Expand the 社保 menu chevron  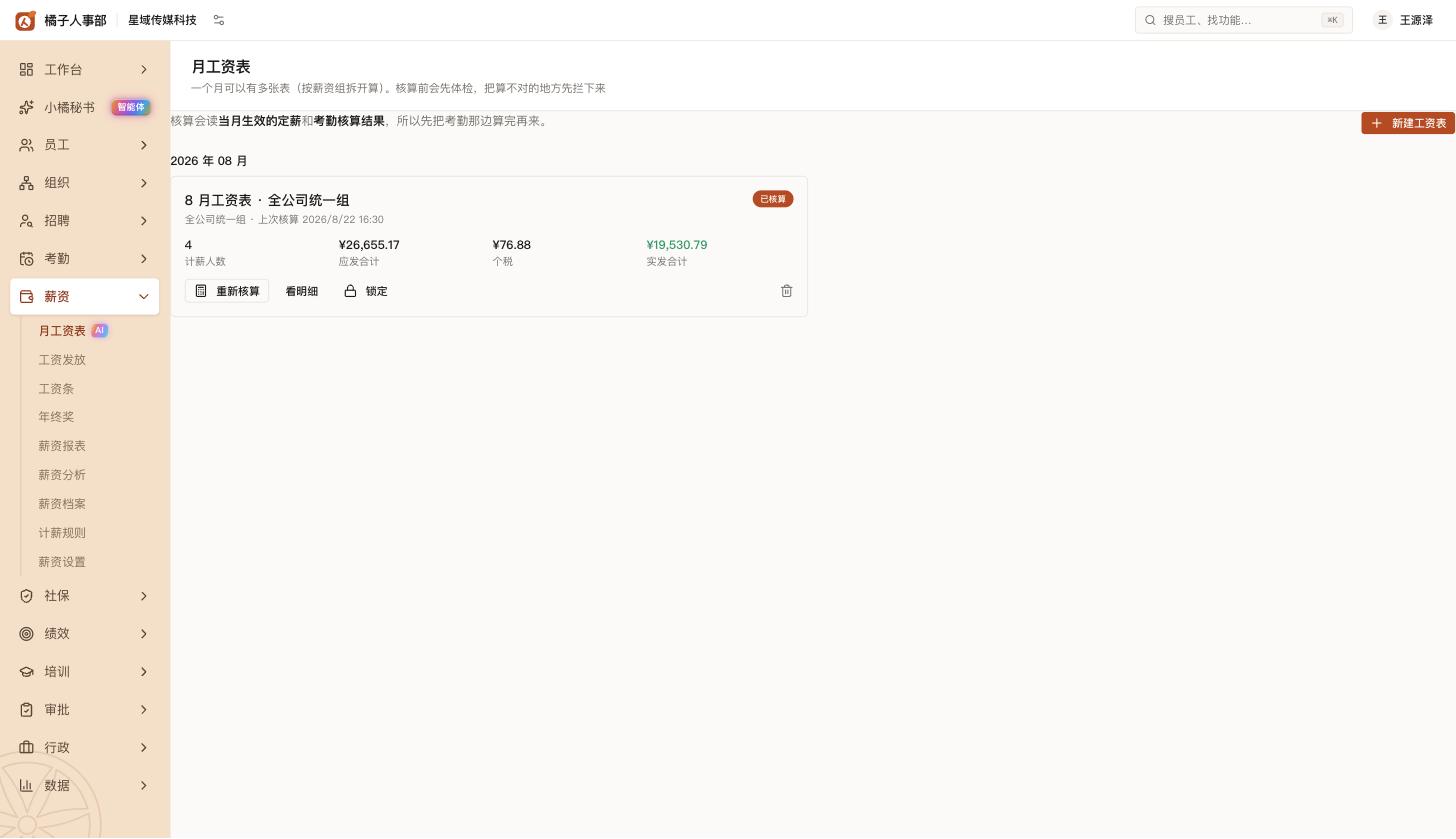(x=143, y=596)
